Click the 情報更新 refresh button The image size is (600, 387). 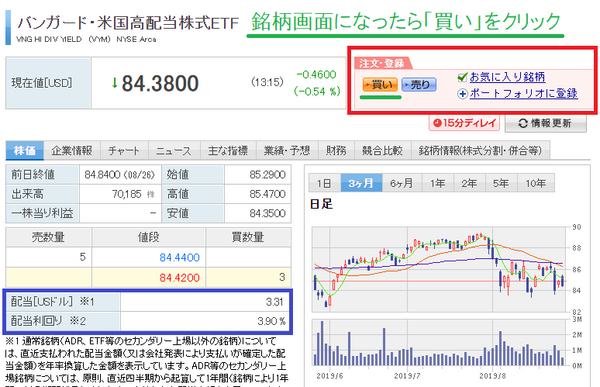coord(545,123)
